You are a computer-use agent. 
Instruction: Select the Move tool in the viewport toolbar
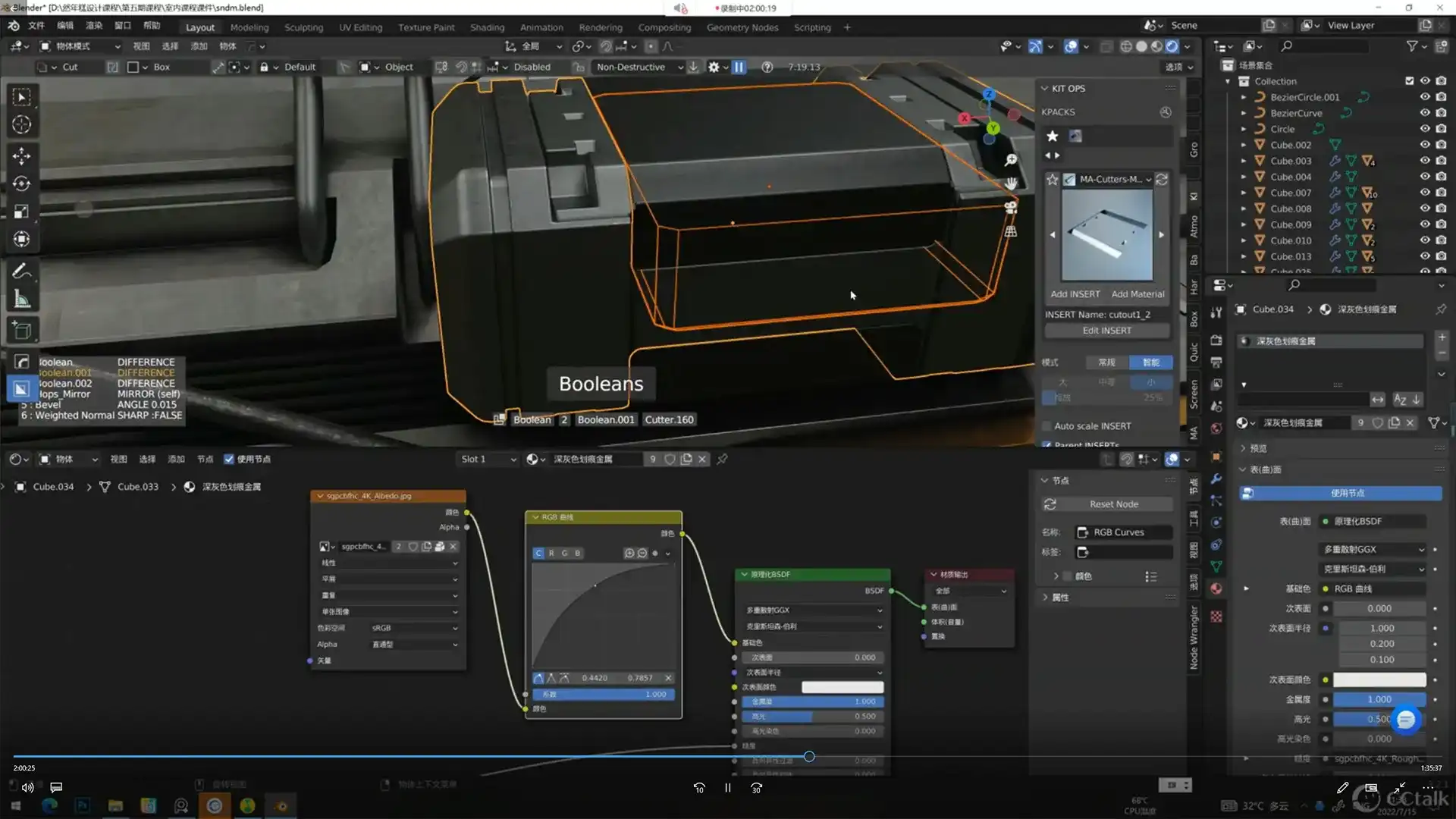click(21, 156)
